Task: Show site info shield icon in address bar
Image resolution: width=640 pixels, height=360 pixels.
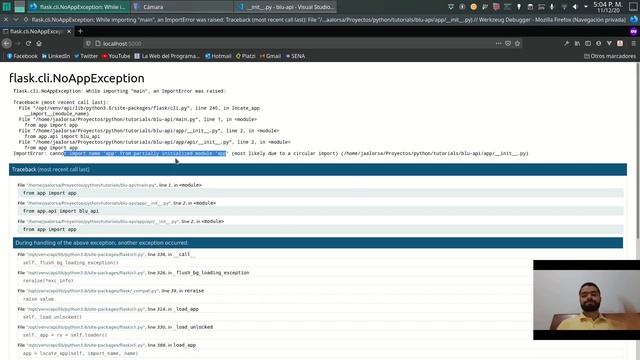Action: click(88, 43)
